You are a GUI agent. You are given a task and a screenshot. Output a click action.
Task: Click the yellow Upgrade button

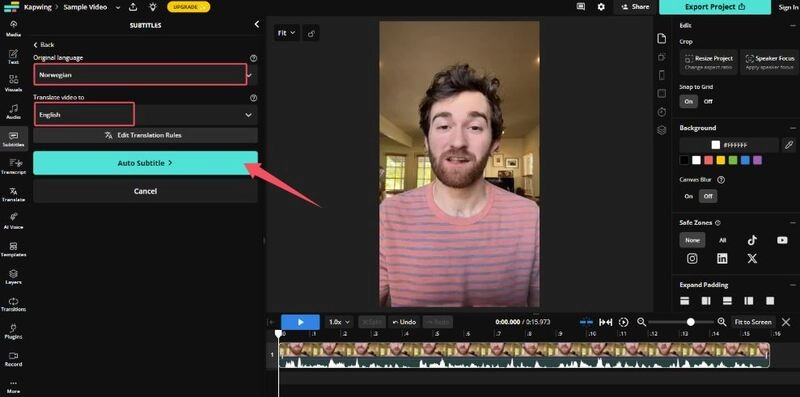[x=188, y=7]
